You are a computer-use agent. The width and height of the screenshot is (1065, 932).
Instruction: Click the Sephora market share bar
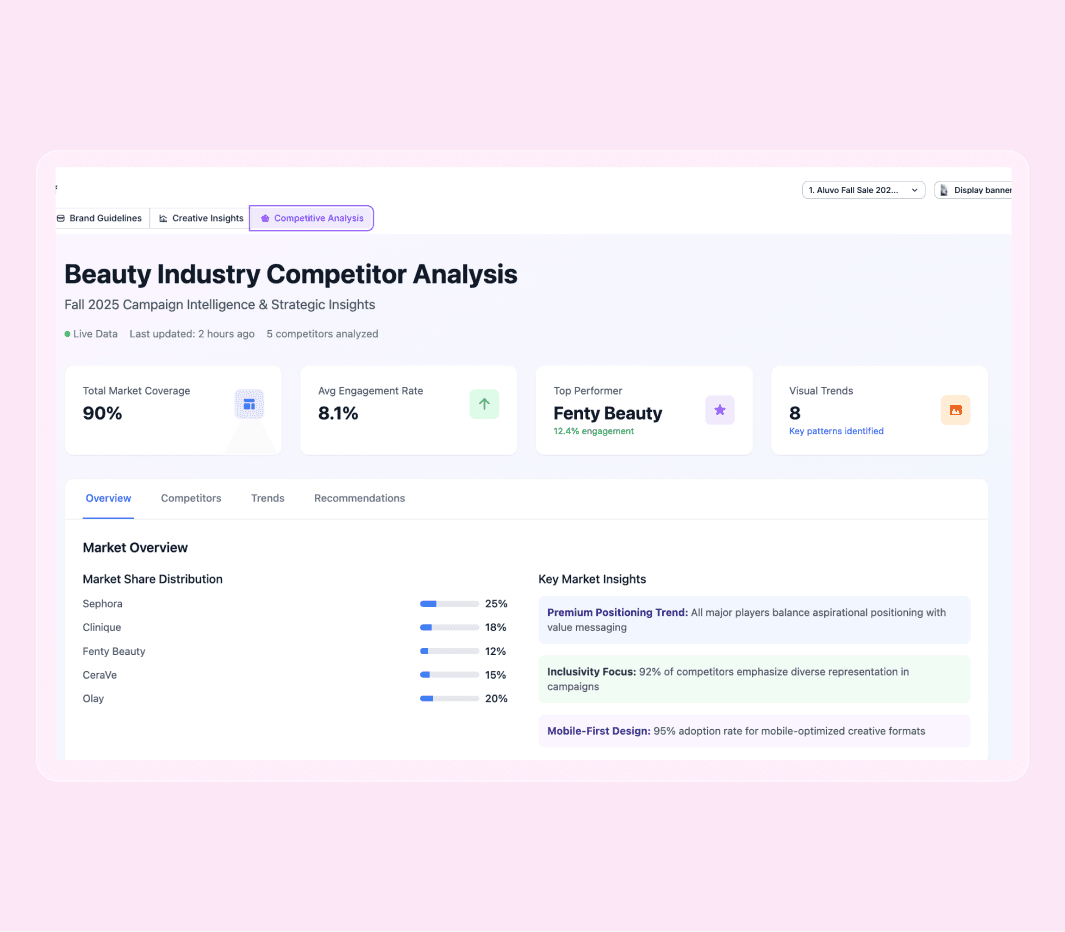coord(449,604)
